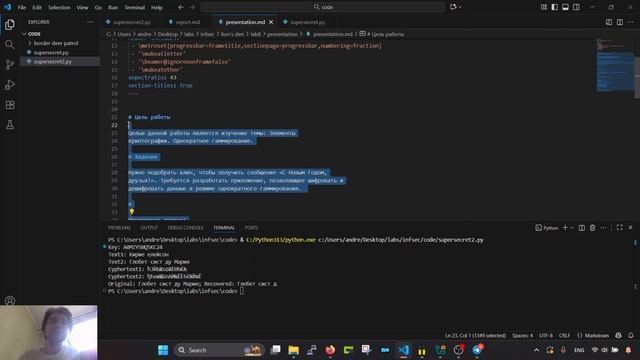Click the Copilot chat icon in title bar
The height and width of the screenshot is (360, 640).
coord(453,7)
